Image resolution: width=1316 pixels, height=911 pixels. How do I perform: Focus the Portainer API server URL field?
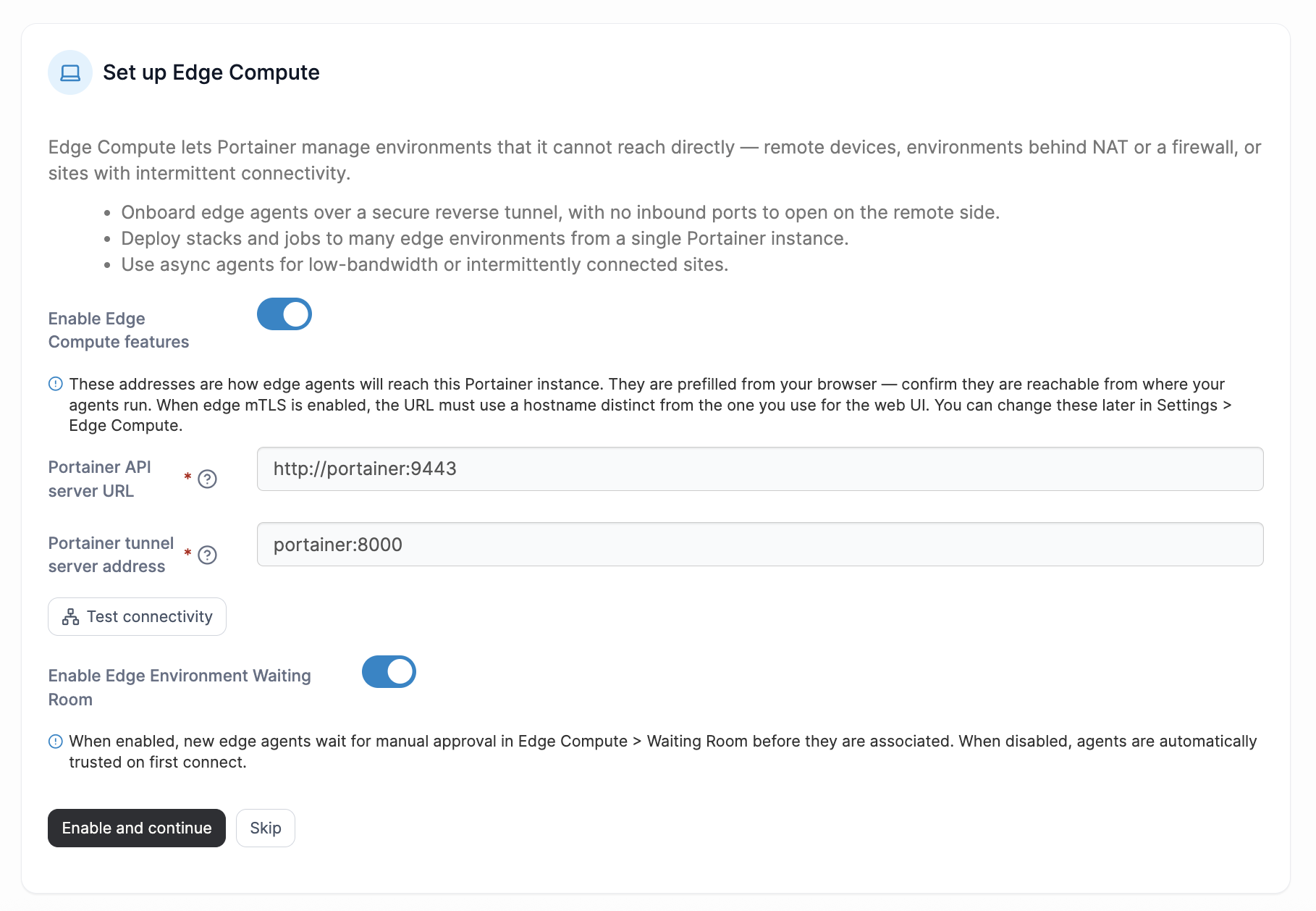coord(760,469)
